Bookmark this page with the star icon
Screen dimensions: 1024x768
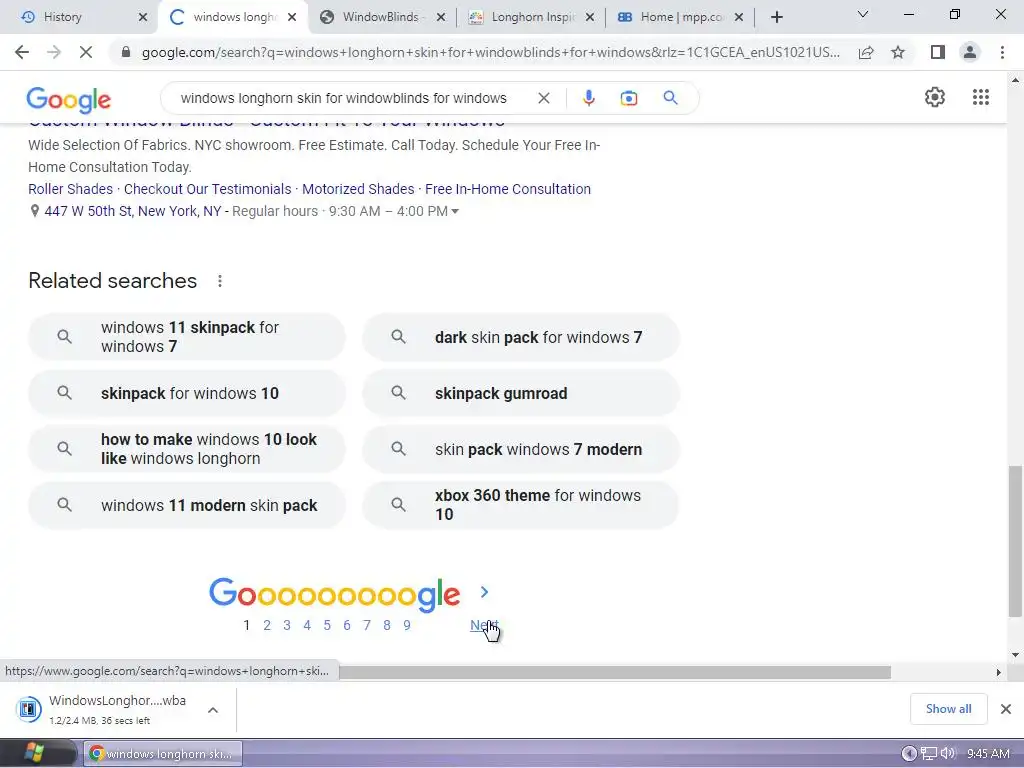(898, 52)
